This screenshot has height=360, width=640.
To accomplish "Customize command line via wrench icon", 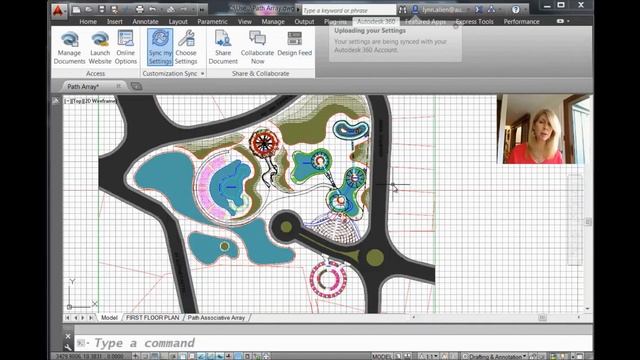I will [68, 347].
